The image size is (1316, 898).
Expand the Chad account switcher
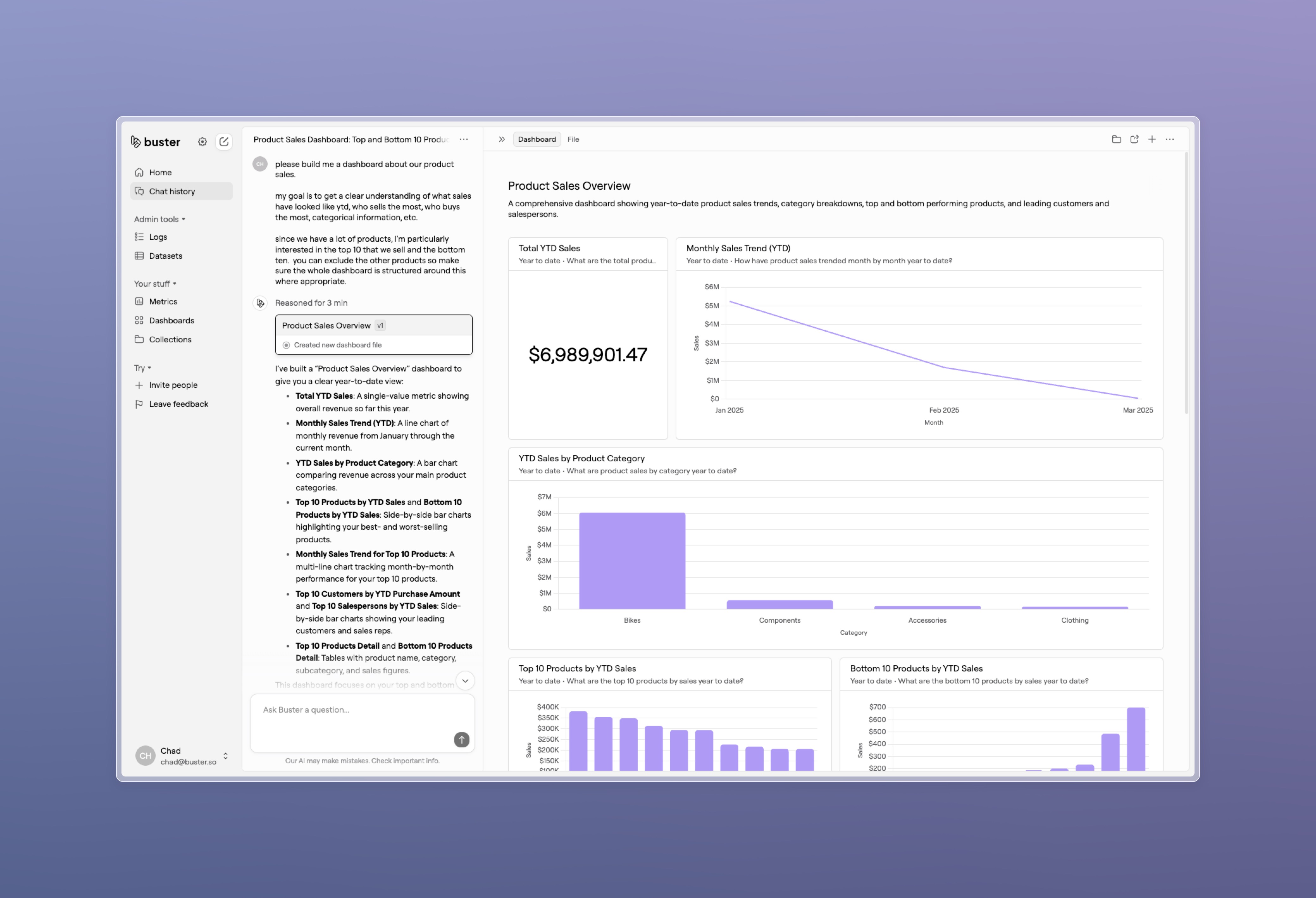(x=225, y=756)
